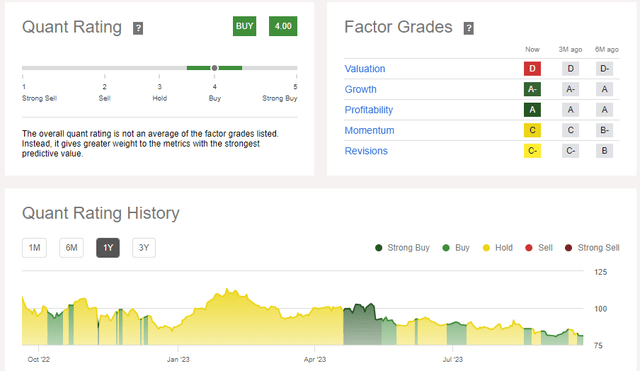Click the green BUY rating button
The image size is (640, 371).
(244, 26)
